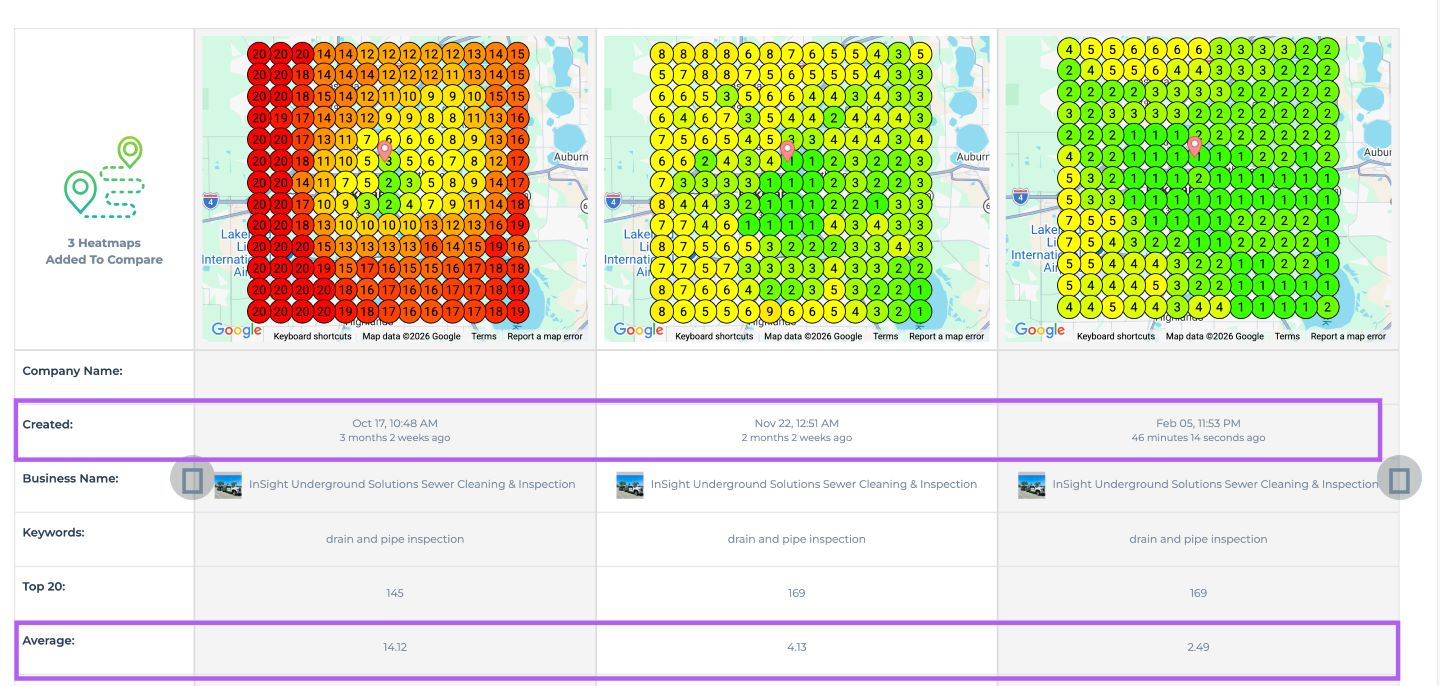
Task: Click the "Nov 22, 12:51 AM" created date
Action: (x=797, y=424)
